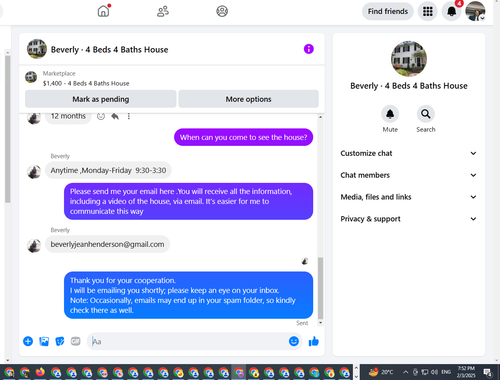The height and width of the screenshot is (380, 500).
Task: Click the Find friends button
Action: point(388,11)
